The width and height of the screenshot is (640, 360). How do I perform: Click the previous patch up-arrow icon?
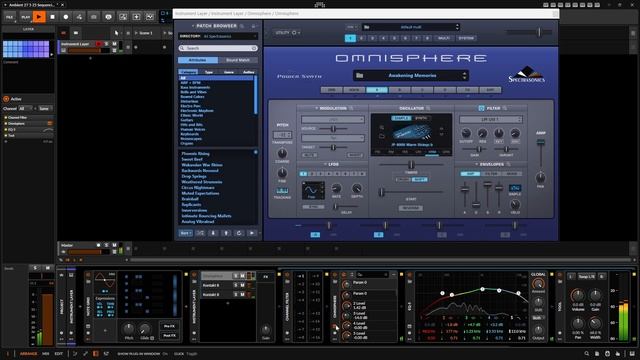point(226,233)
